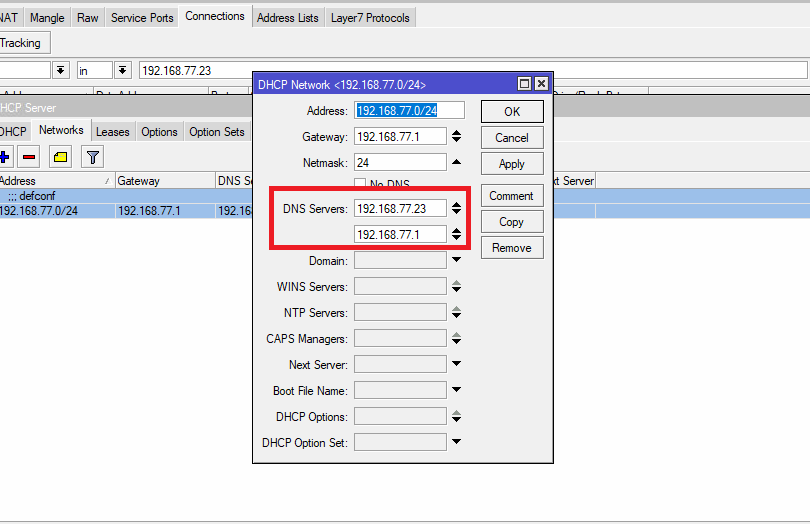Open the DHCP Option Set dropdown arrow
Image resolution: width=810 pixels, height=524 pixels.
pos(456,442)
